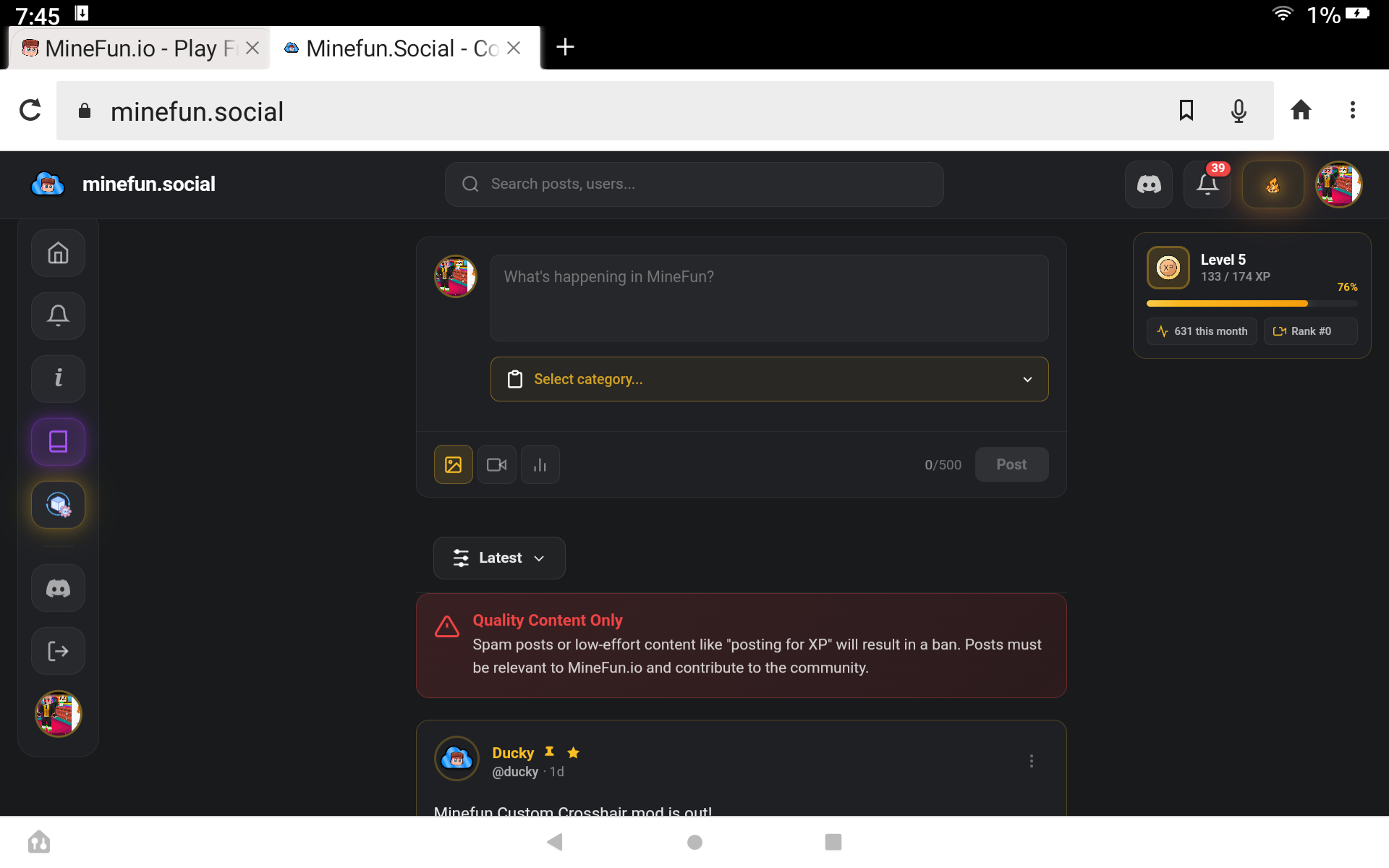Click the Post button

point(1011,464)
